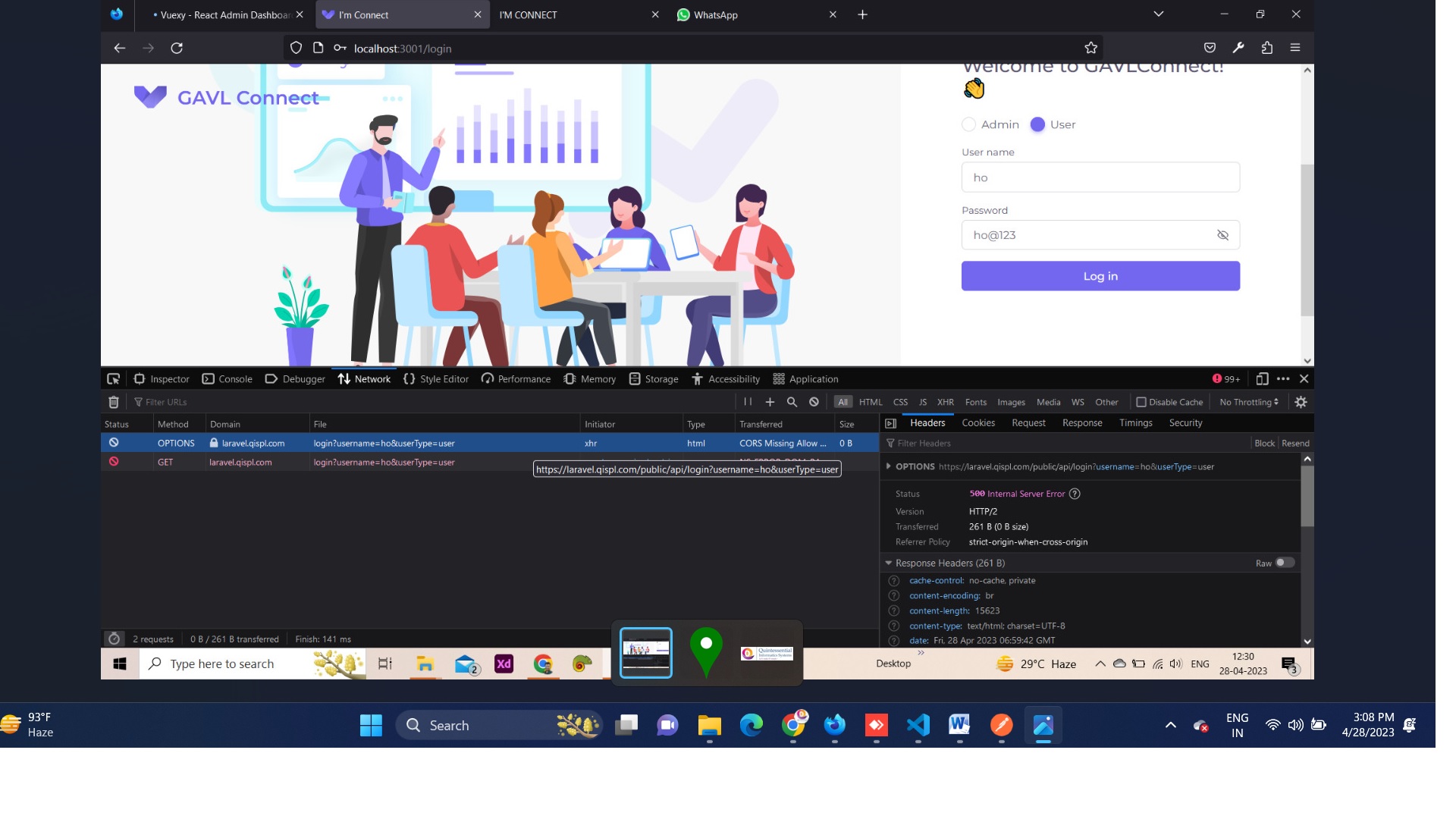Enable Disable Cache checkbox

(x=1141, y=402)
